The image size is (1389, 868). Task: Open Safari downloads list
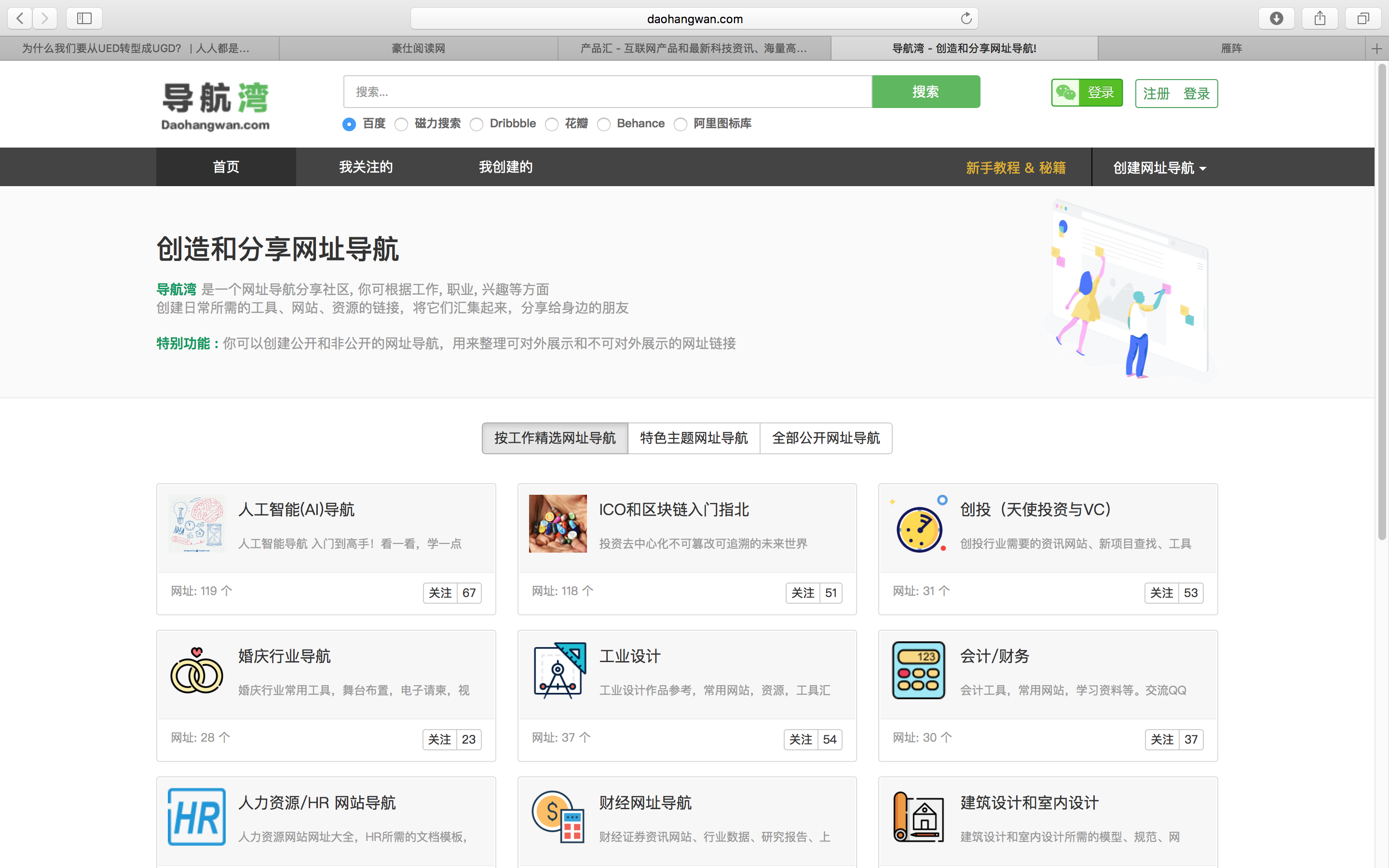coord(1277,18)
